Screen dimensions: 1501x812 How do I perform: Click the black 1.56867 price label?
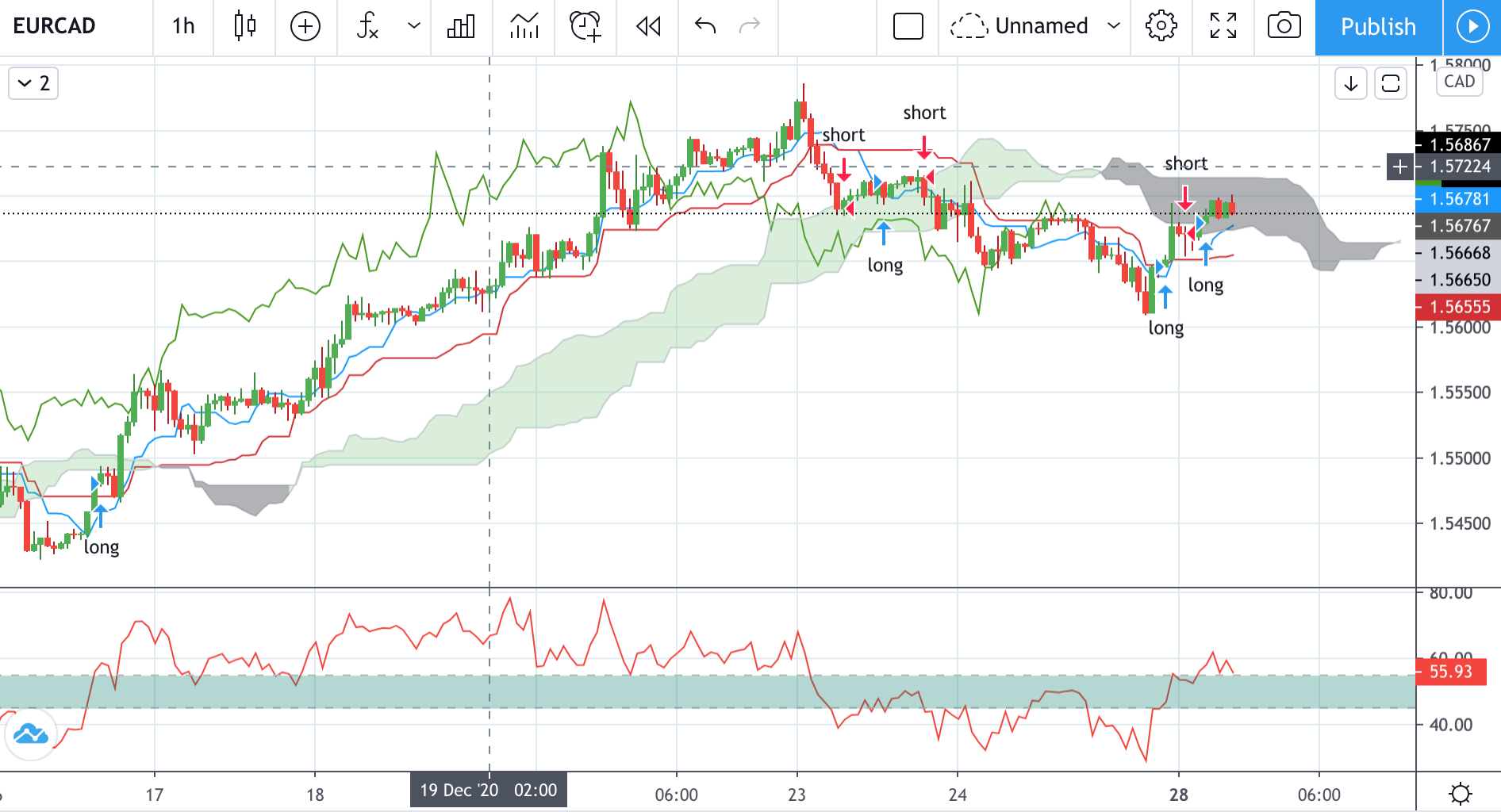(1458, 144)
